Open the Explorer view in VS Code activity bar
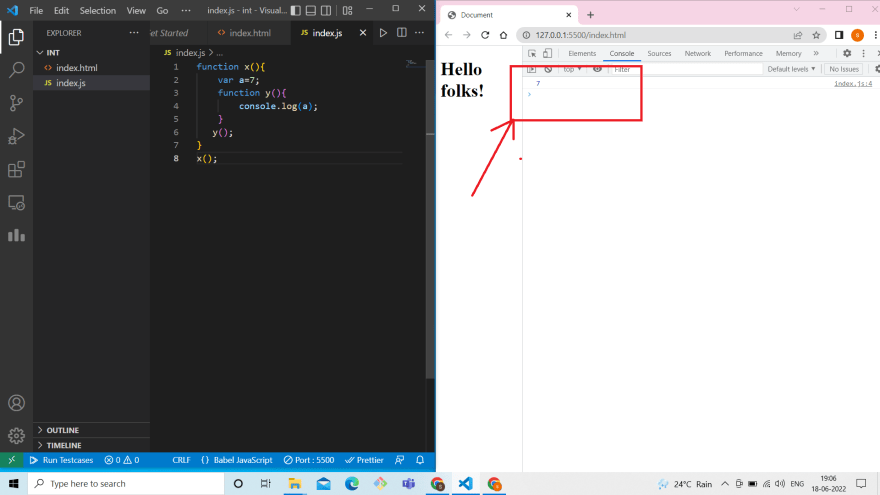 16,37
